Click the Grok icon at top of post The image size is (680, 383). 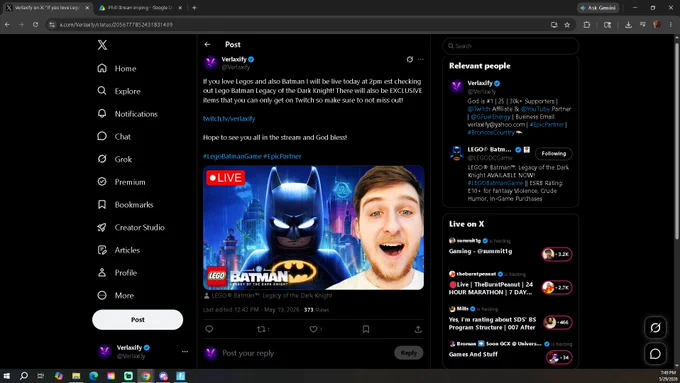pos(409,59)
